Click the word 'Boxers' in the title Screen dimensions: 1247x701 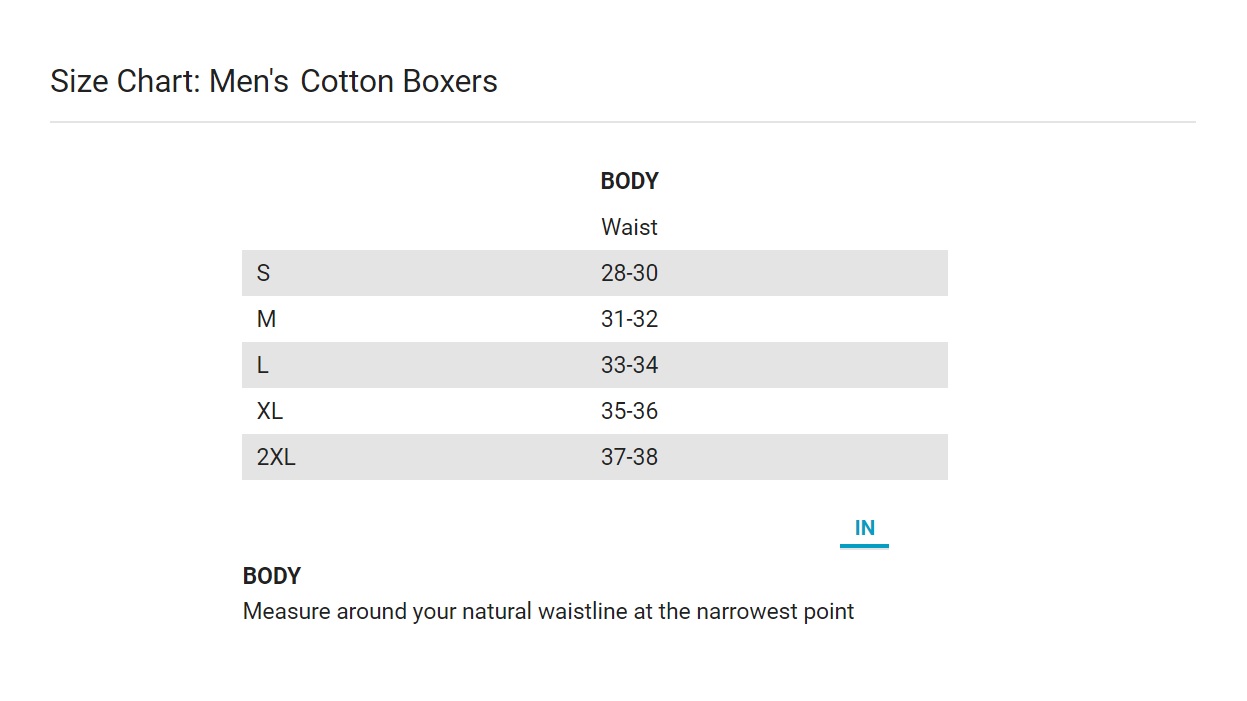point(449,81)
